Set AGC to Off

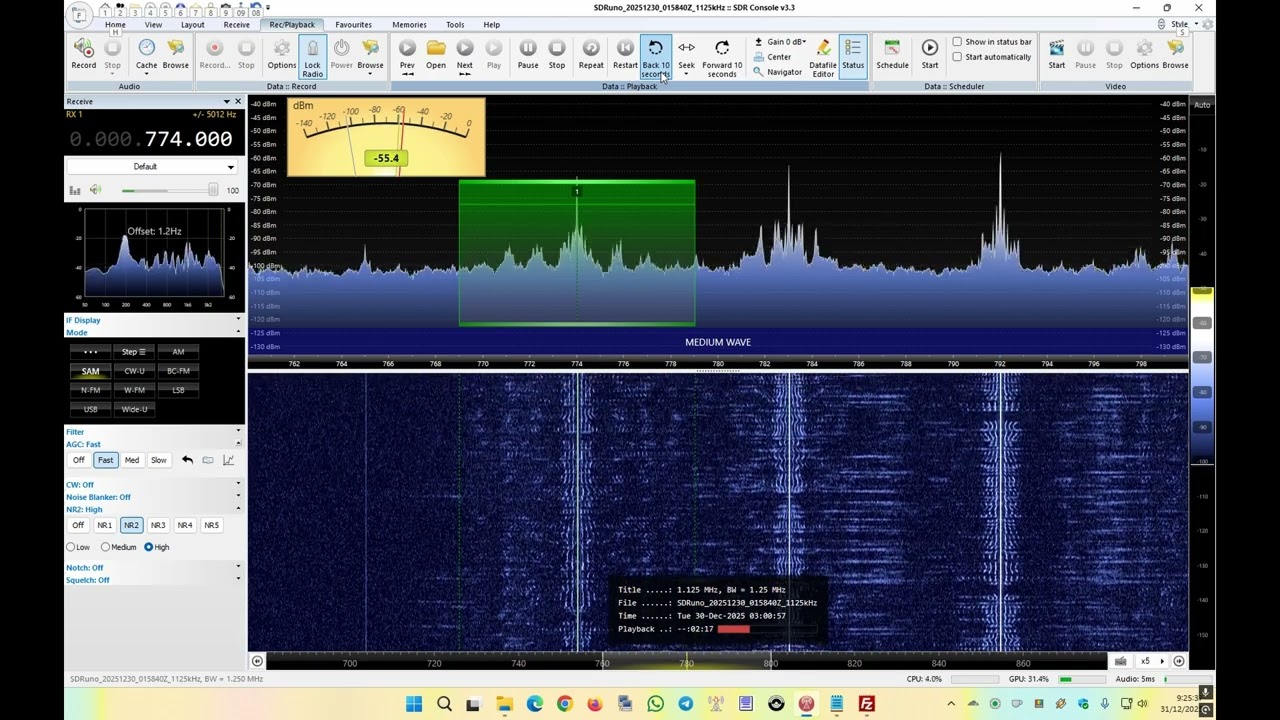tap(78, 460)
